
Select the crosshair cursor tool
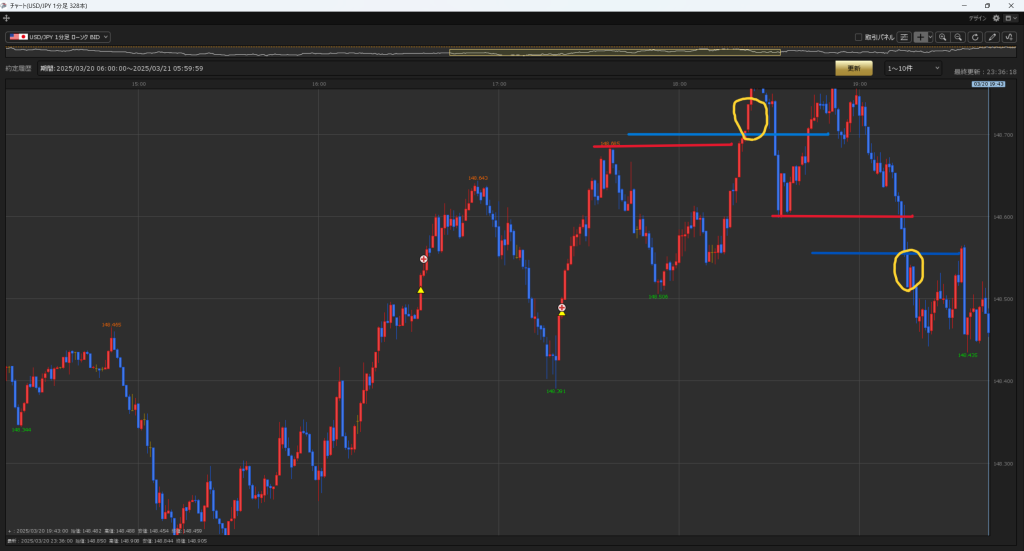click(920, 37)
